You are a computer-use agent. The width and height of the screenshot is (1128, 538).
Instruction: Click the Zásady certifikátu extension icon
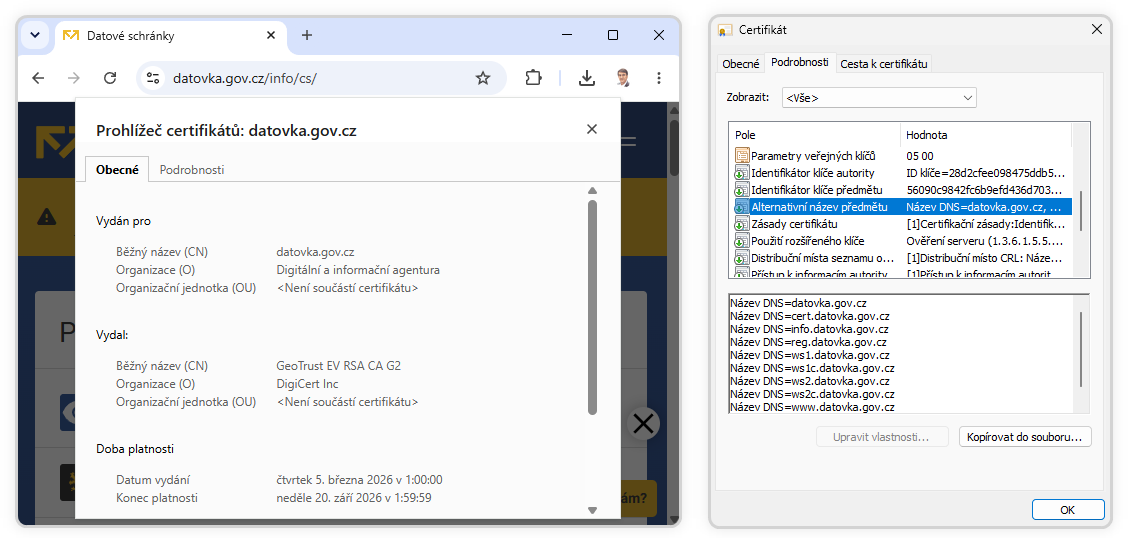742,224
